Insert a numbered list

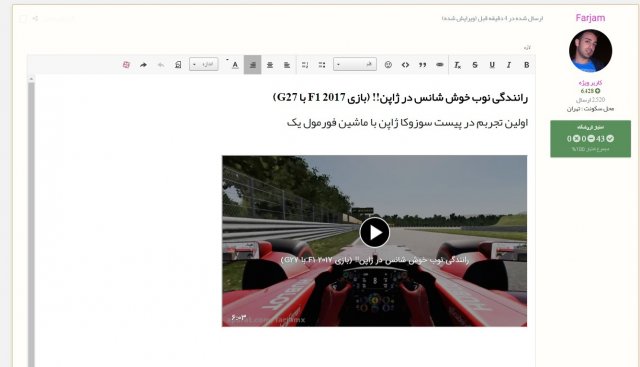pos(305,65)
